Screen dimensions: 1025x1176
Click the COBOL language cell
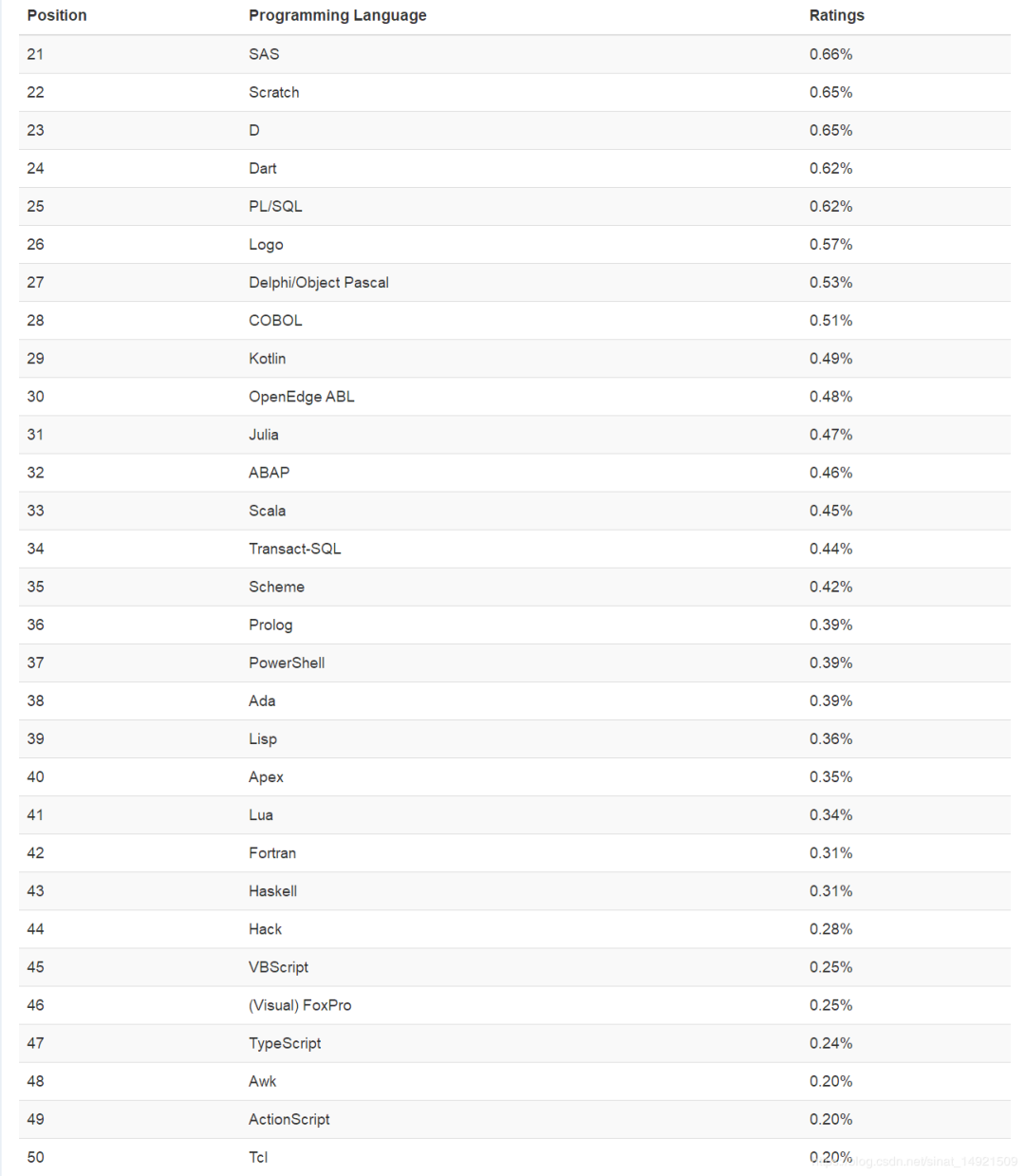click(x=275, y=320)
